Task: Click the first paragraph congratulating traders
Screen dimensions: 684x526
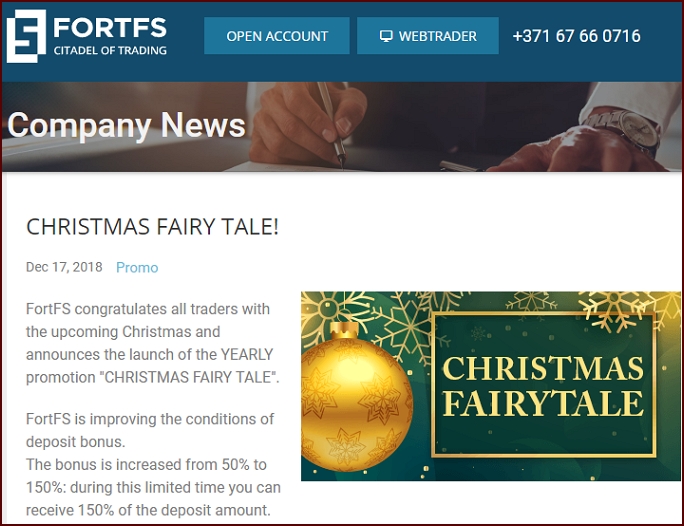Action: [153, 343]
